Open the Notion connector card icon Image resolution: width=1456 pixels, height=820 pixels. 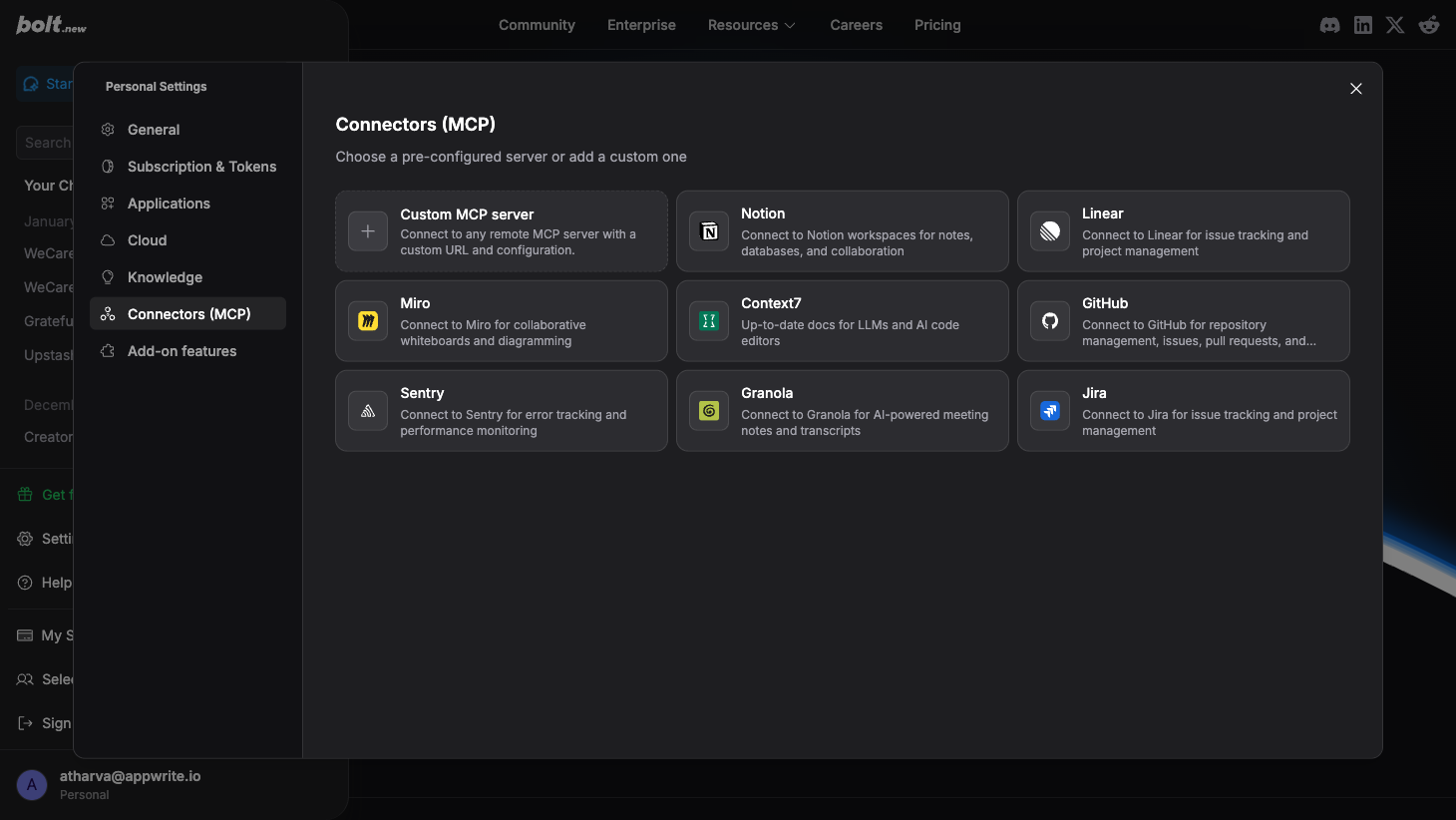tap(708, 230)
